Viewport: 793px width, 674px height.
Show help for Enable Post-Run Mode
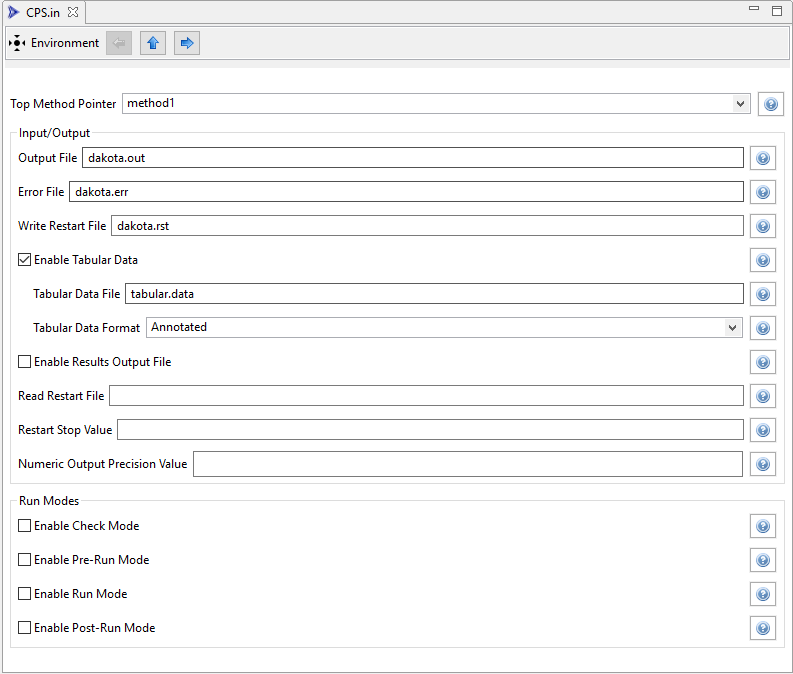point(763,628)
